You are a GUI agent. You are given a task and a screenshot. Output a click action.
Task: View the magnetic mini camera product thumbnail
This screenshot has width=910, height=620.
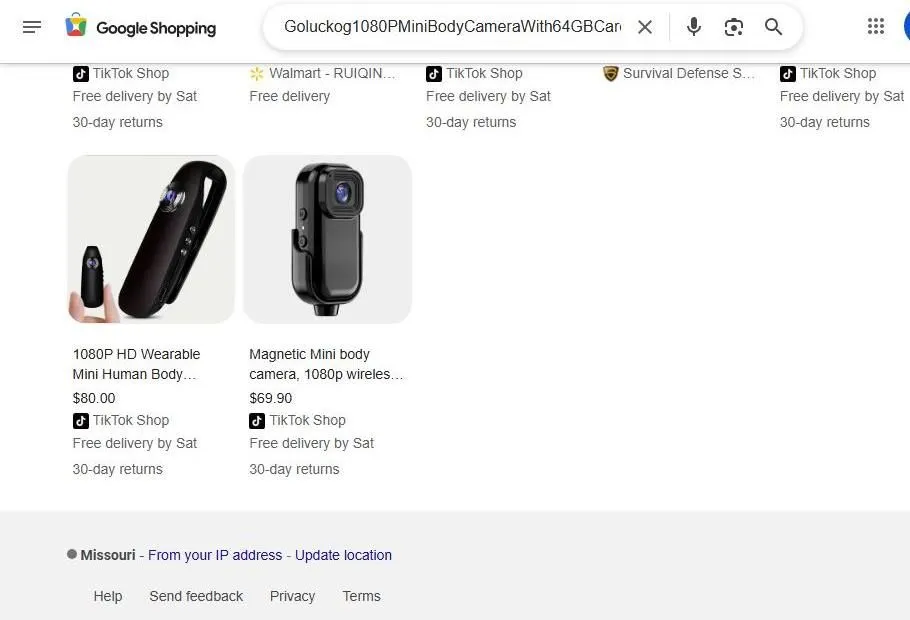tap(327, 239)
